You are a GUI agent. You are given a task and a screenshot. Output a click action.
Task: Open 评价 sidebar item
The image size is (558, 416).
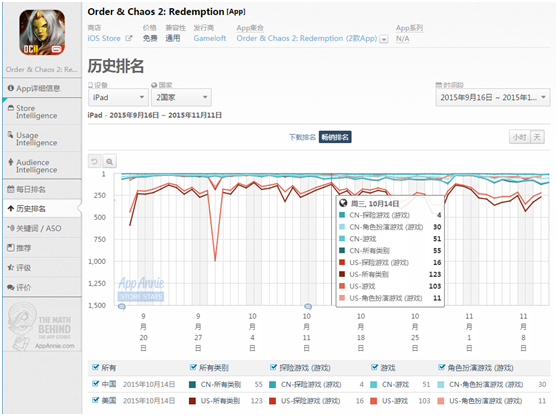42,287
